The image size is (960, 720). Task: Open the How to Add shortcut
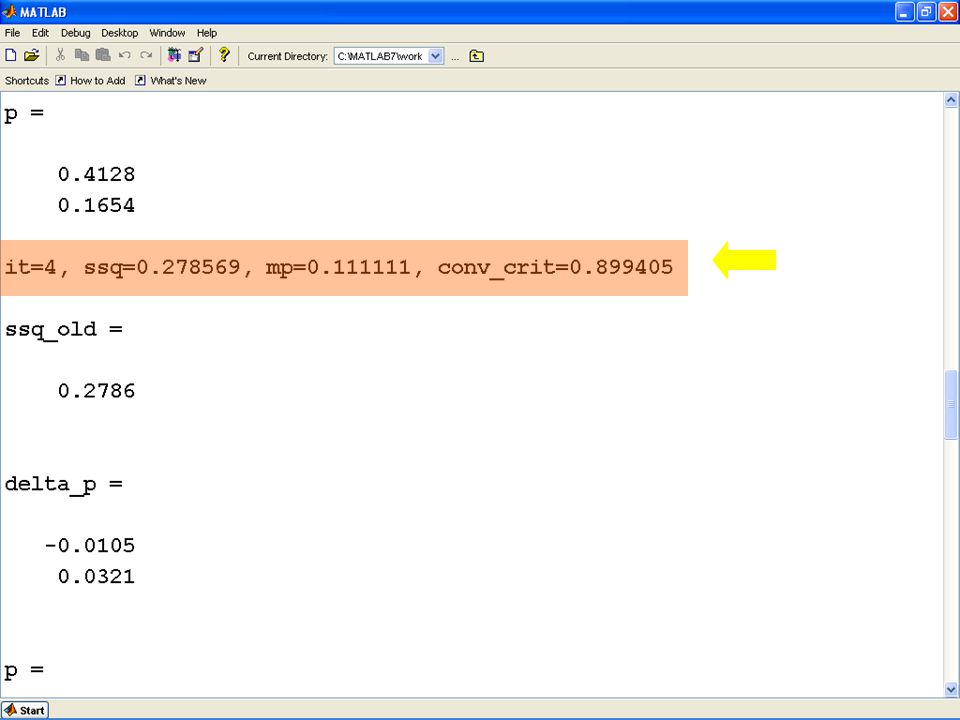point(90,80)
